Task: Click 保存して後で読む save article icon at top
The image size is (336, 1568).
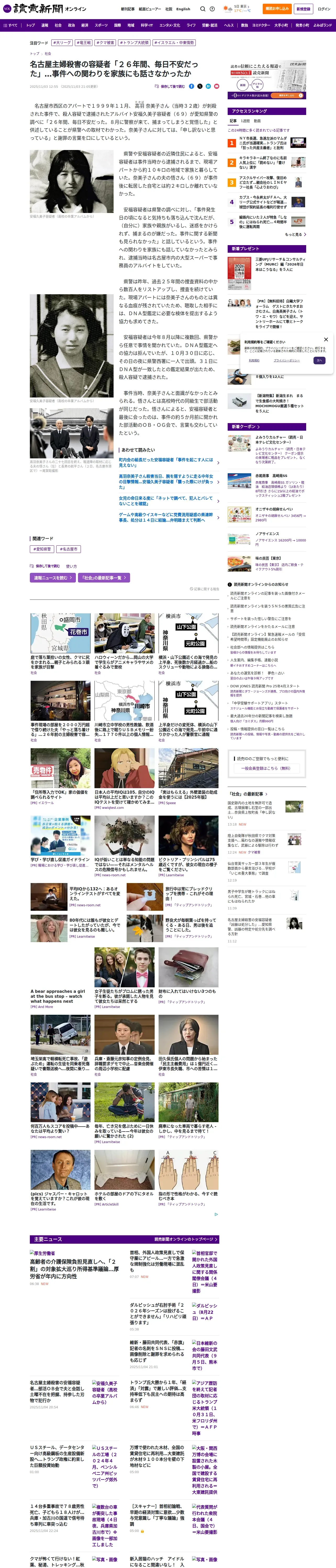Action: (x=170, y=87)
